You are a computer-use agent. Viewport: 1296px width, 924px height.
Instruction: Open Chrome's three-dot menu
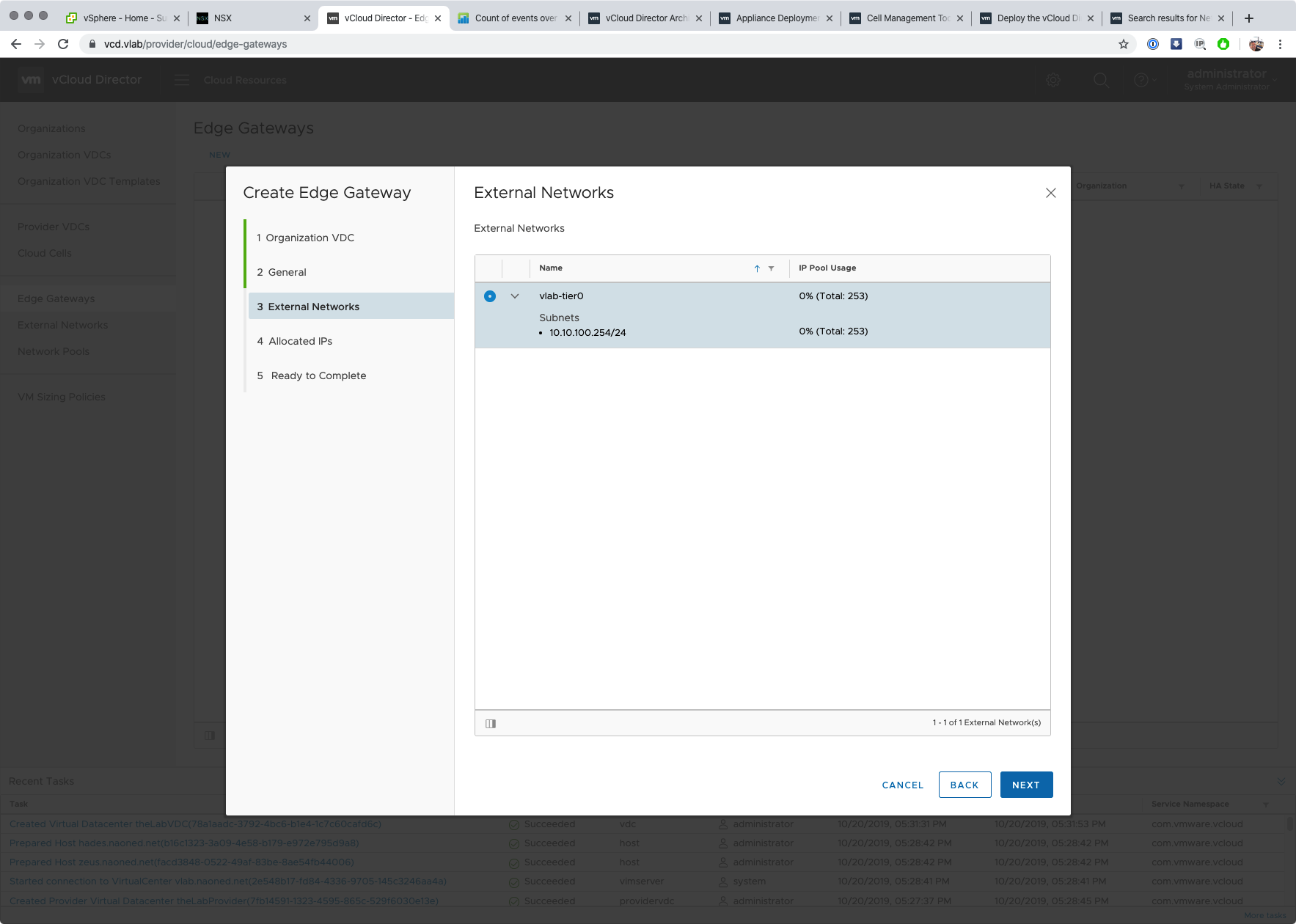[x=1280, y=44]
